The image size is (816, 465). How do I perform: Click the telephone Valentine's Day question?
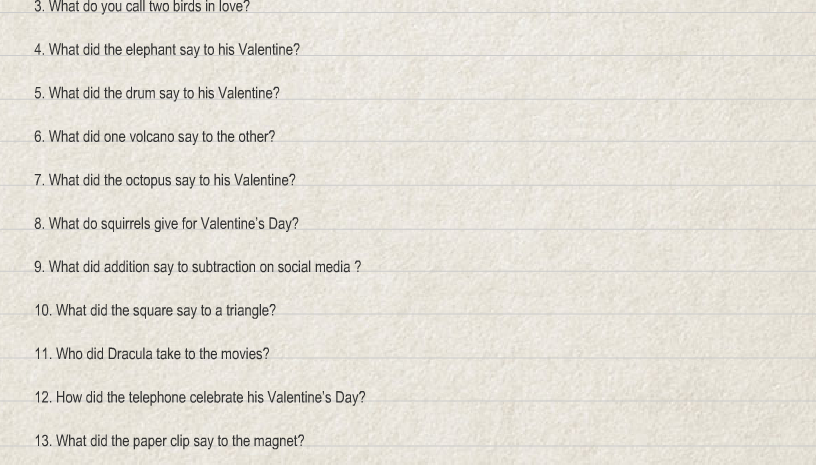200,397
